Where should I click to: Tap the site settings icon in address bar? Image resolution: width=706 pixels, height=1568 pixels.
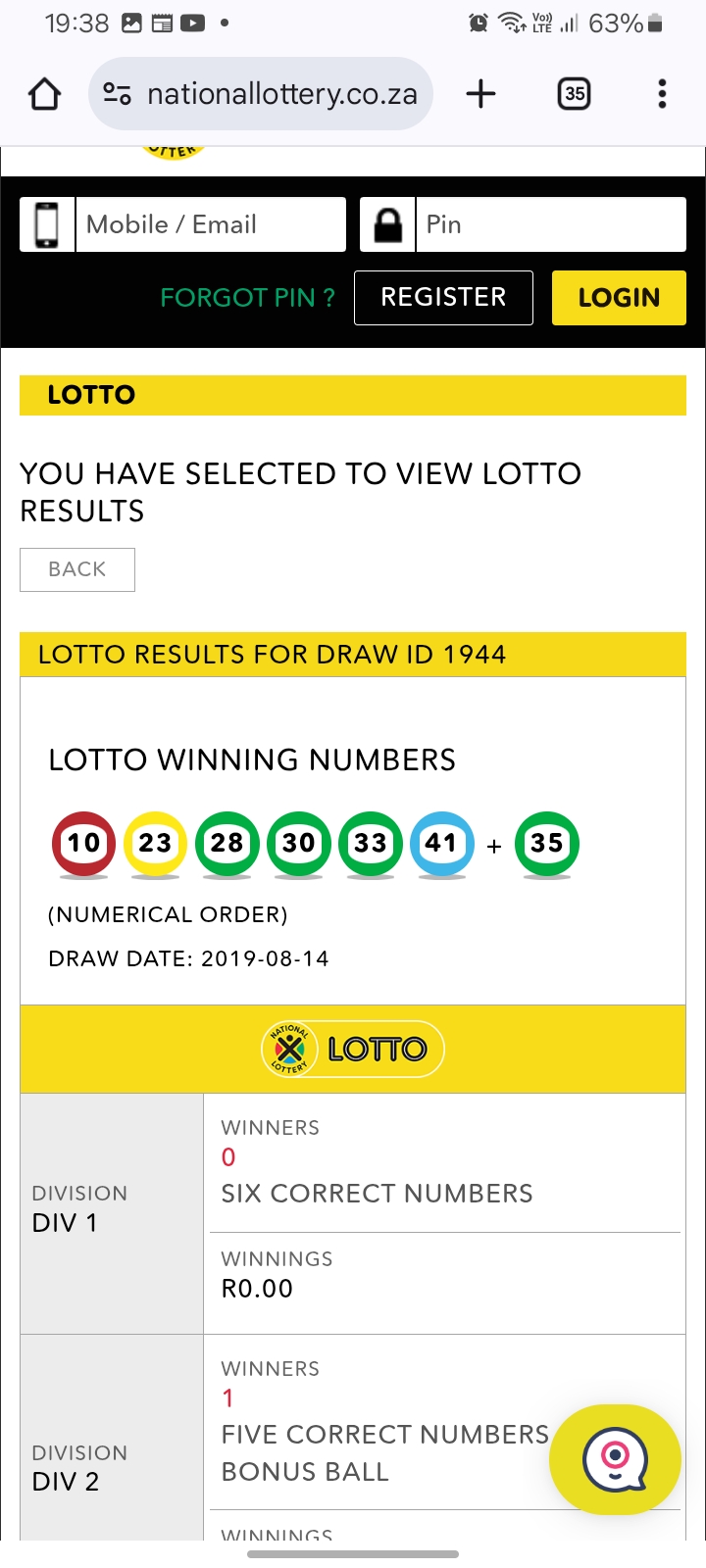pyautogui.click(x=118, y=94)
